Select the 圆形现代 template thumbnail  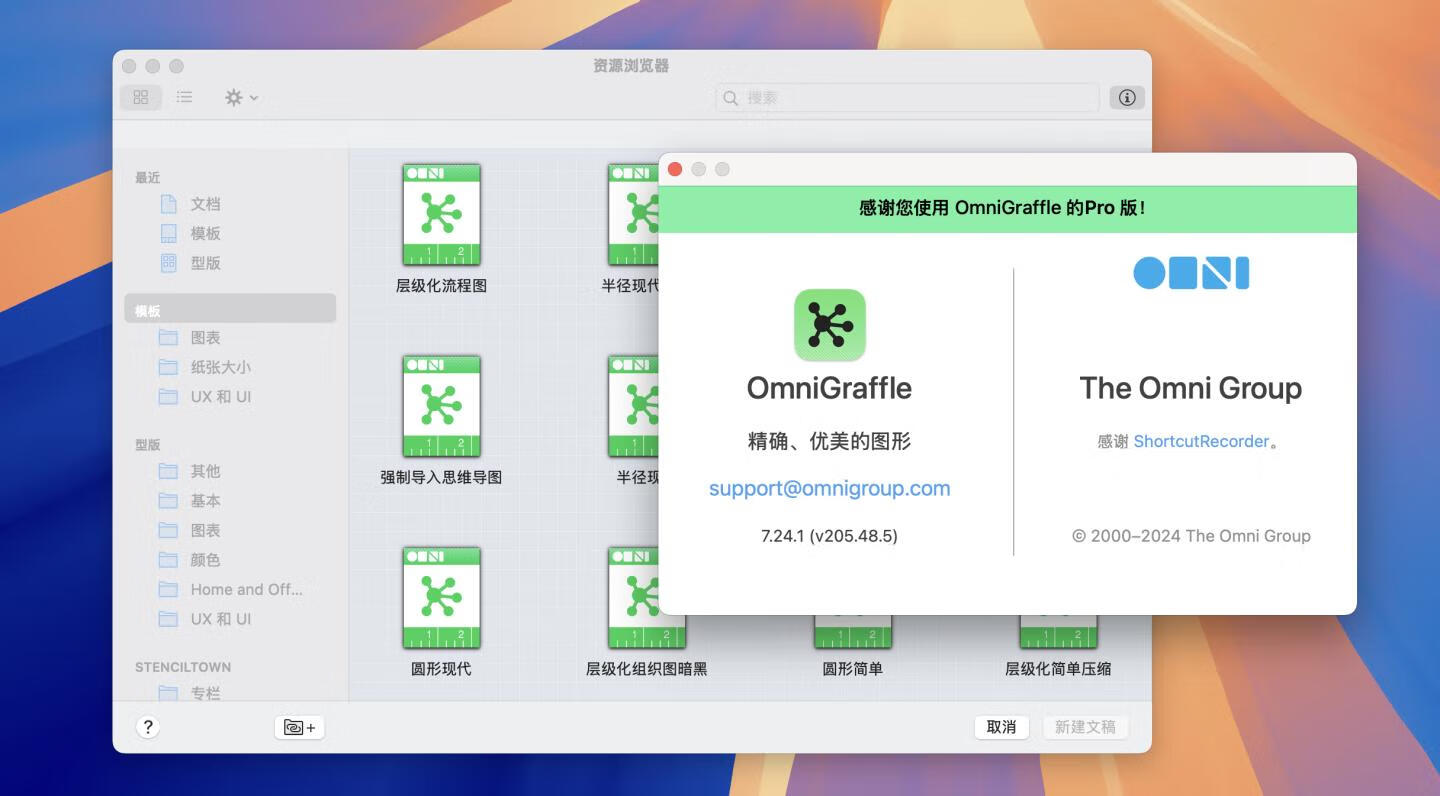[441, 598]
